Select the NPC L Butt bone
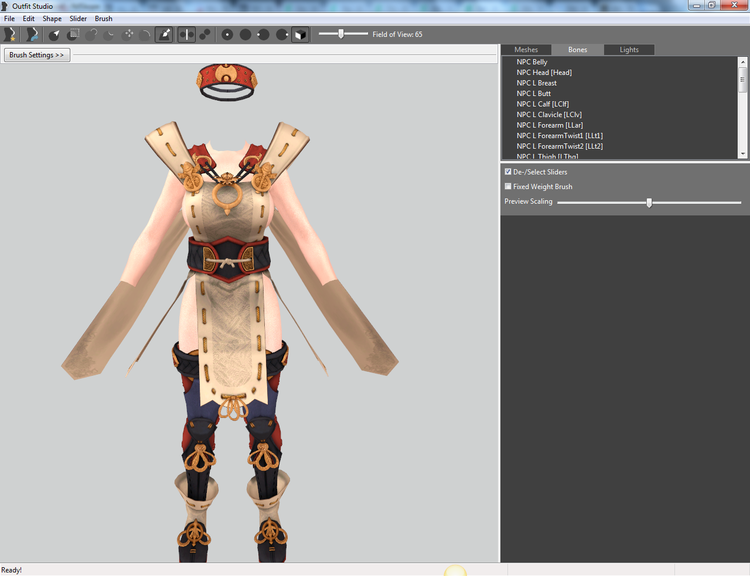The width and height of the screenshot is (750, 576). (534, 93)
